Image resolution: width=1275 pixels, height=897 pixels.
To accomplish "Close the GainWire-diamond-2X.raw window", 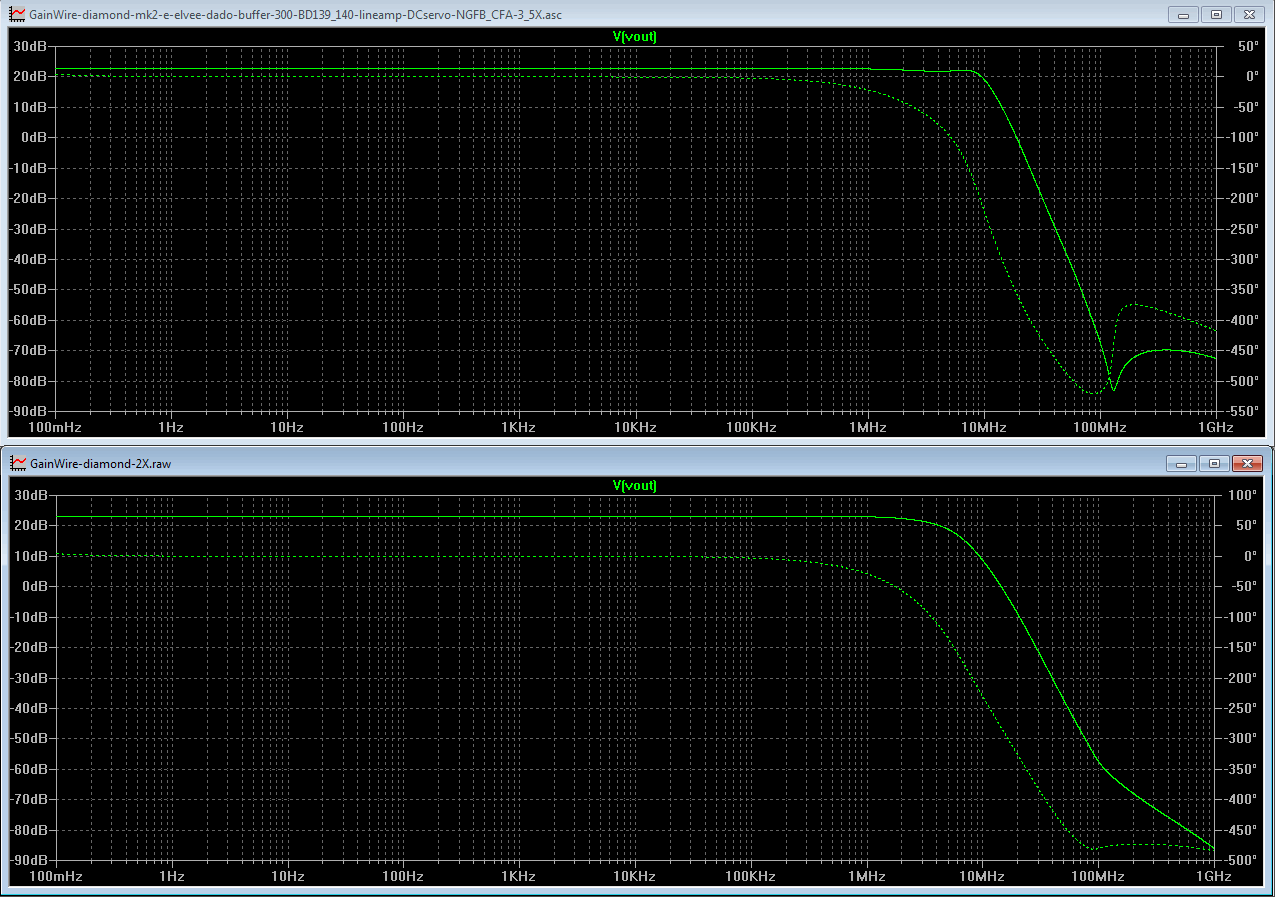I will (x=1247, y=464).
